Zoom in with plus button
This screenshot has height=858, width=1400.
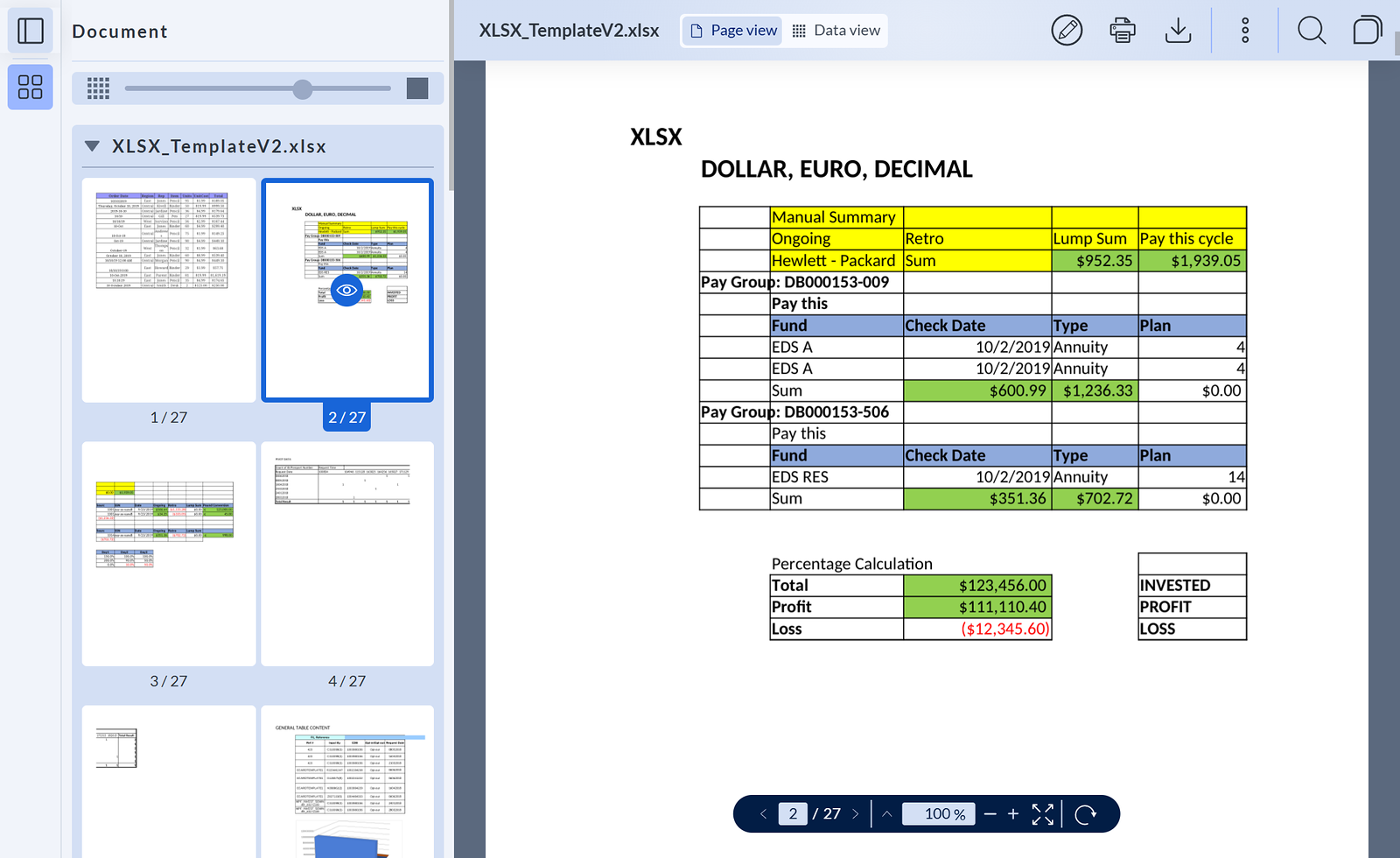tap(1013, 814)
